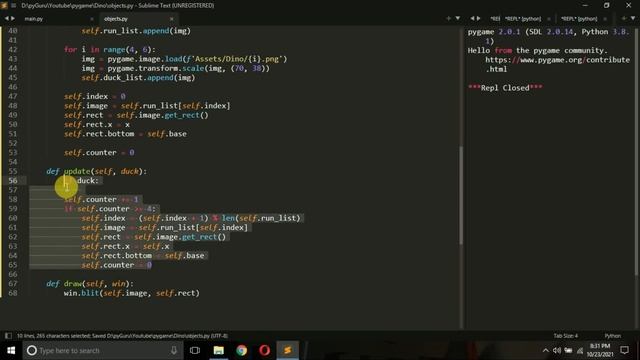Click the editor vertical scrollbar thumb
The width and height of the screenshot is (640, 360).
(461, 195)
